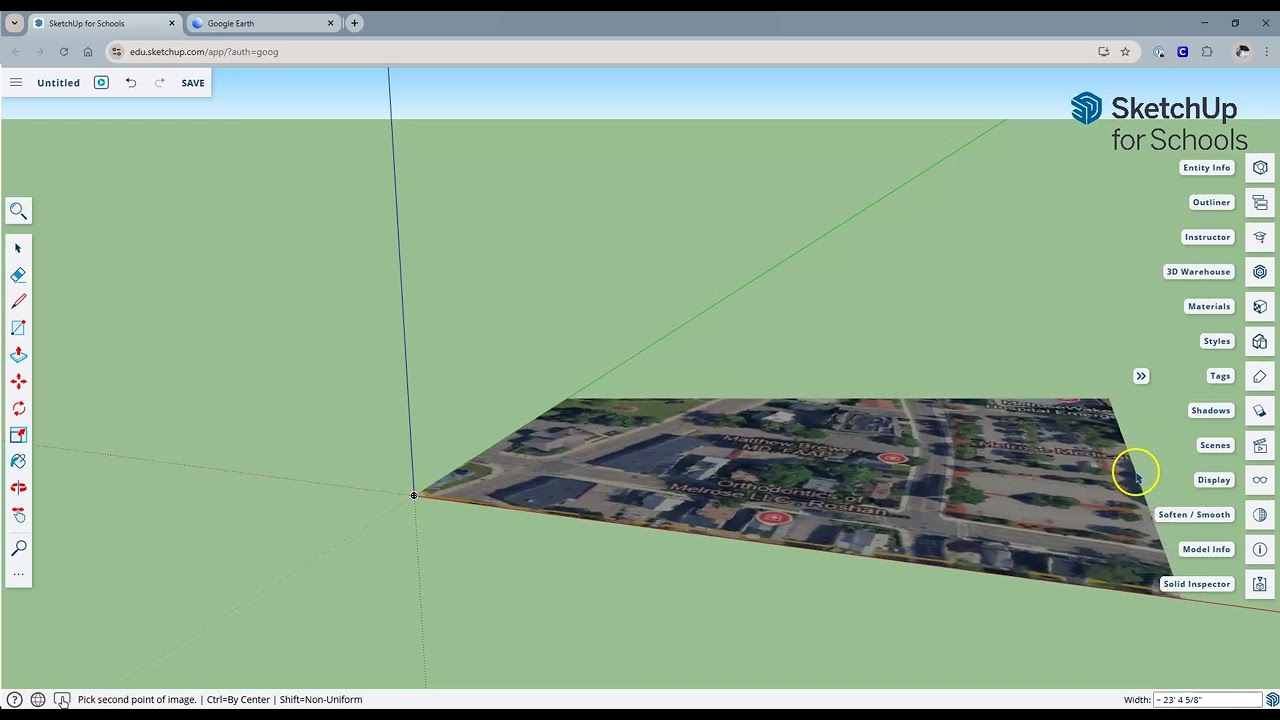This screenshot has height=720, width=1280.
Task: Select the SketchUp for Schools browser tab
Action: click(103, 23)
